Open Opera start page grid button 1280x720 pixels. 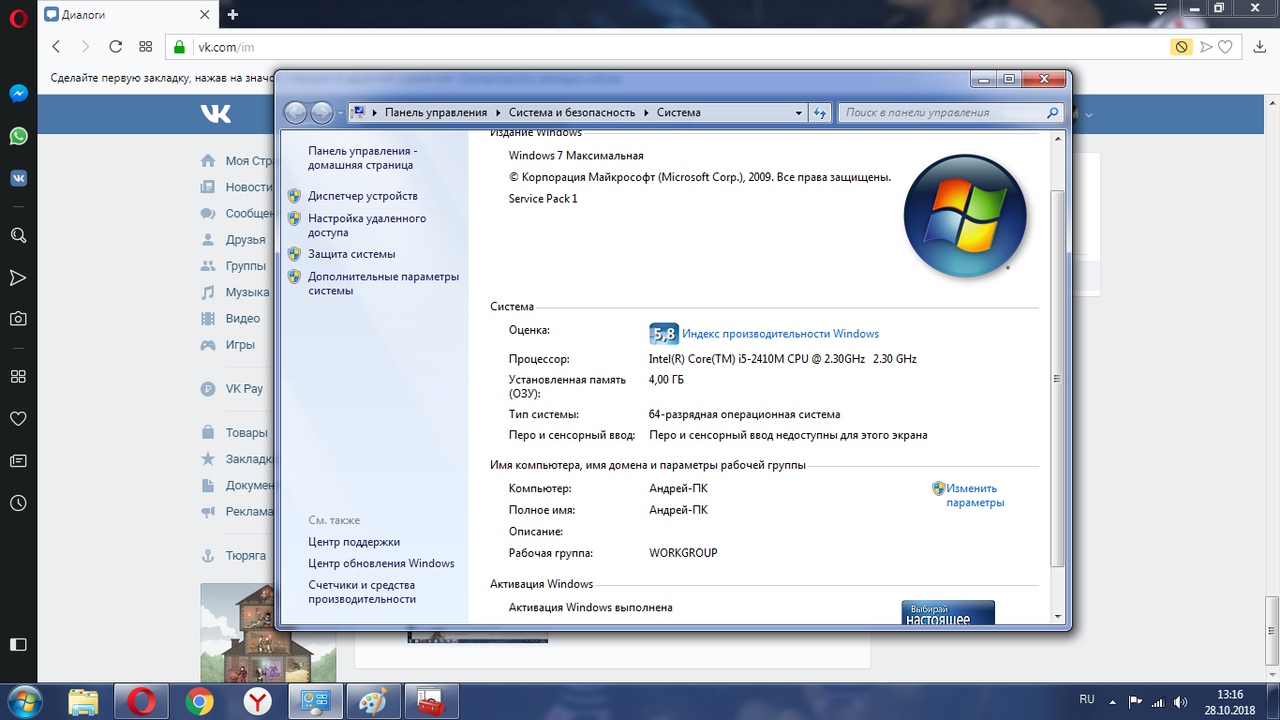tap(145, 46)
